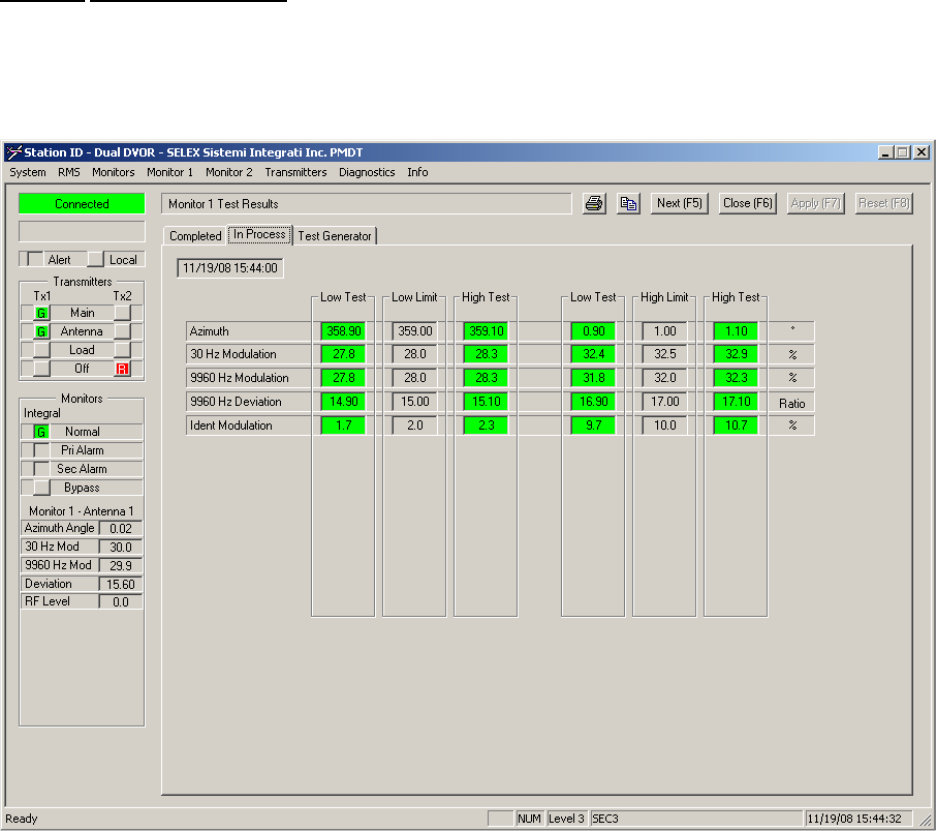Open the Diagnostics menu
The height and width of the screenshot is (831, 936).
click(x=367, y=172)
